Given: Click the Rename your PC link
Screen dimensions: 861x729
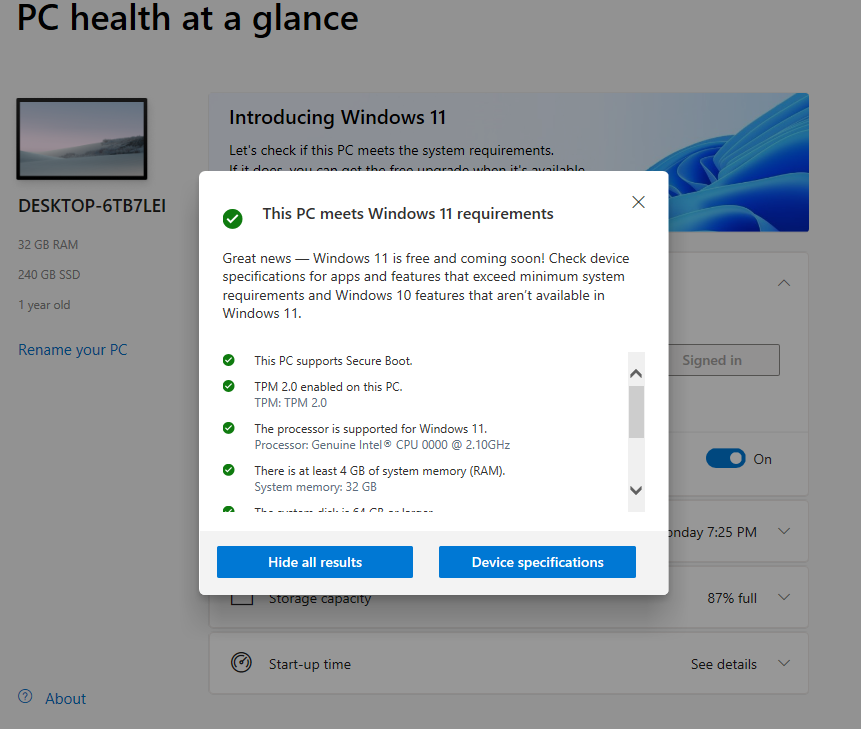Looking at the screenshot, I should pos(72,350).
